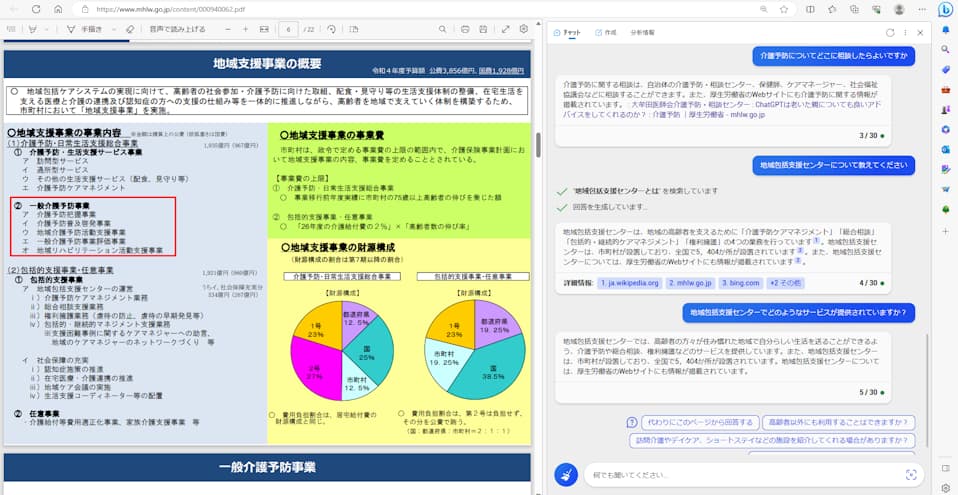958x495 pixels.
Task: Click the browser back arrow
Action: tap(14, 9)
